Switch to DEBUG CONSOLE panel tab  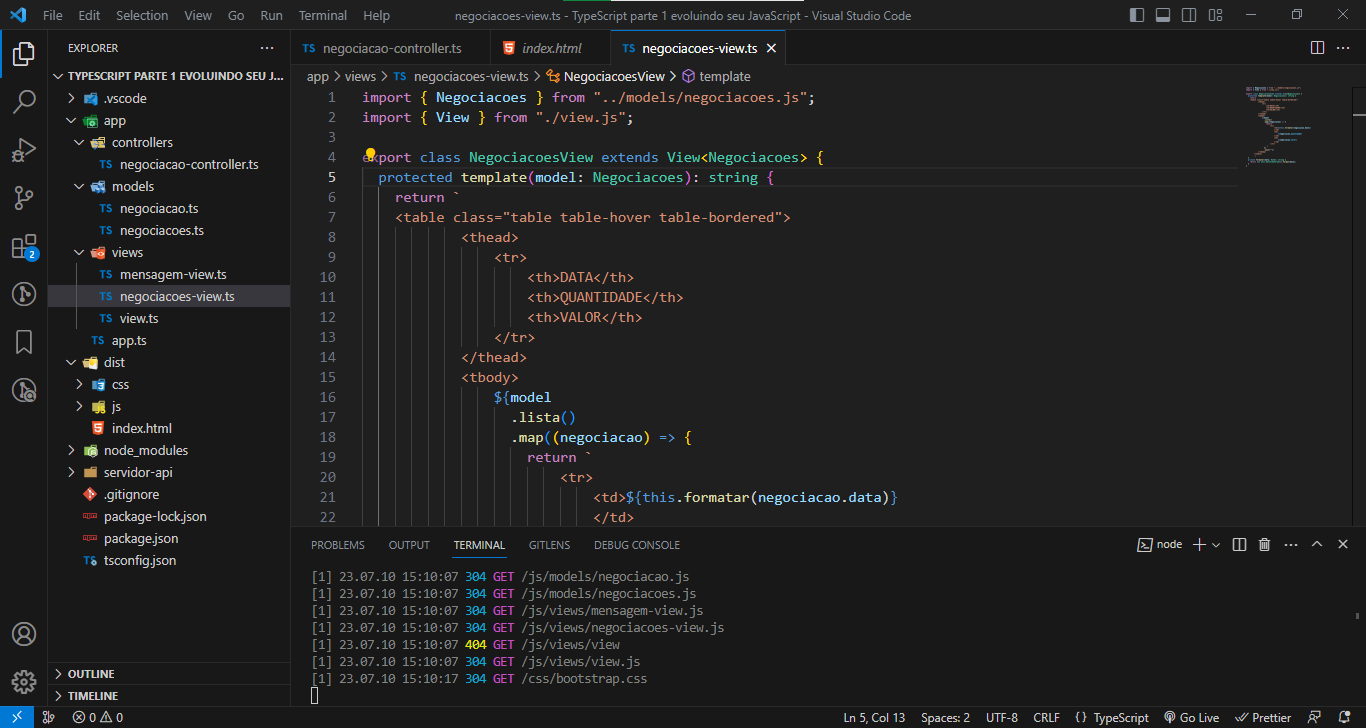(x=637, y=545)
